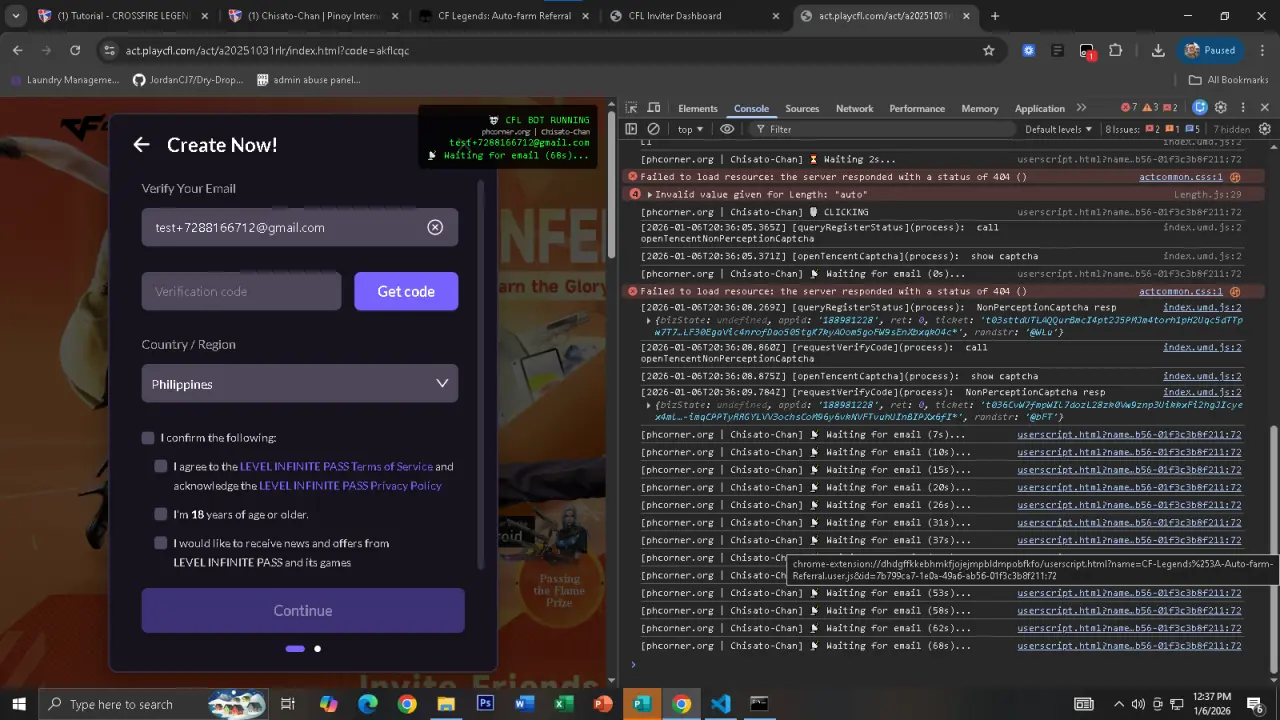
Task: Tick the Terms of Service agreement checkbox
Action: click(161, 466)
